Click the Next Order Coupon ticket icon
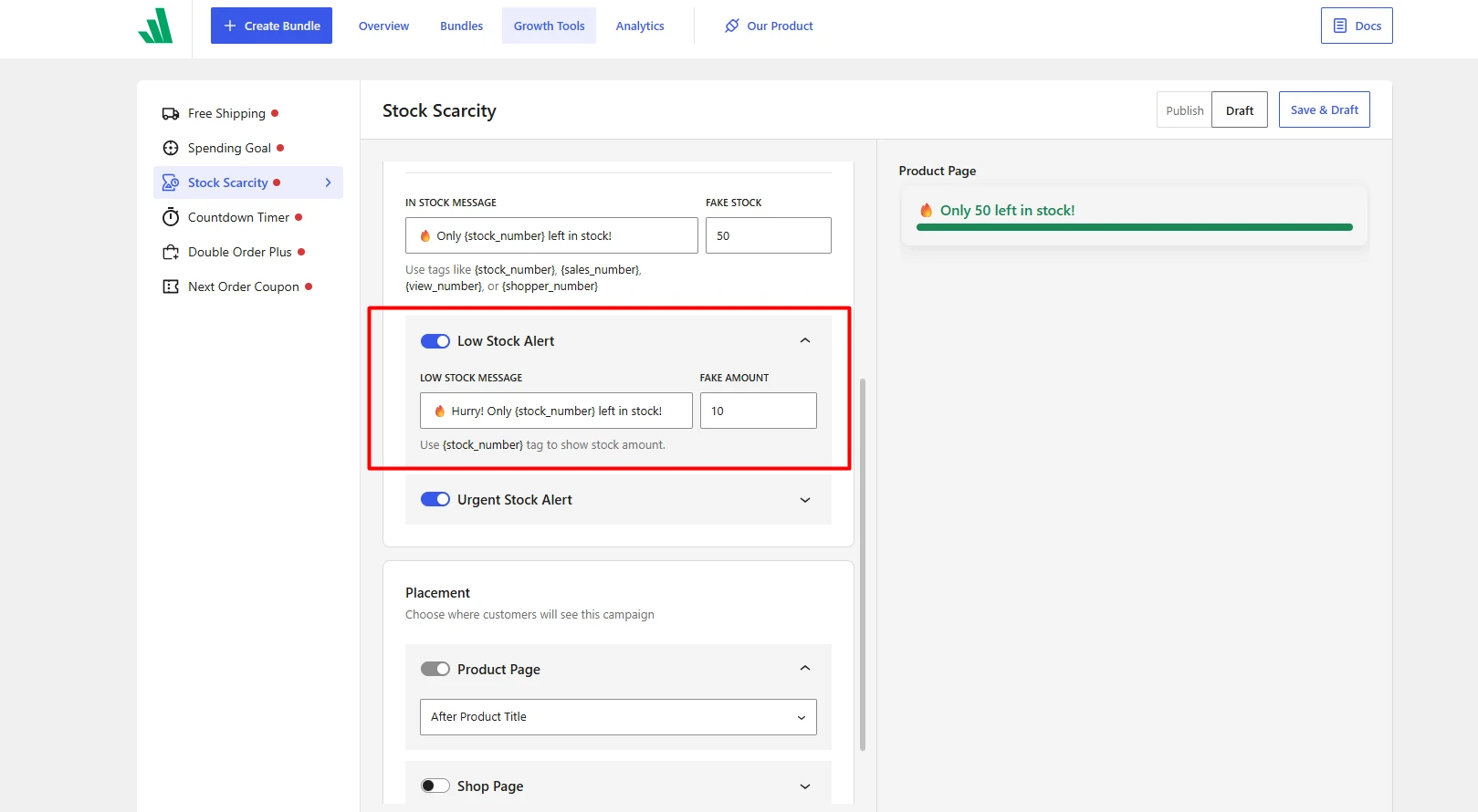Image resolution: width=1478 pixels, height=812 pixels. pos(171,286)
